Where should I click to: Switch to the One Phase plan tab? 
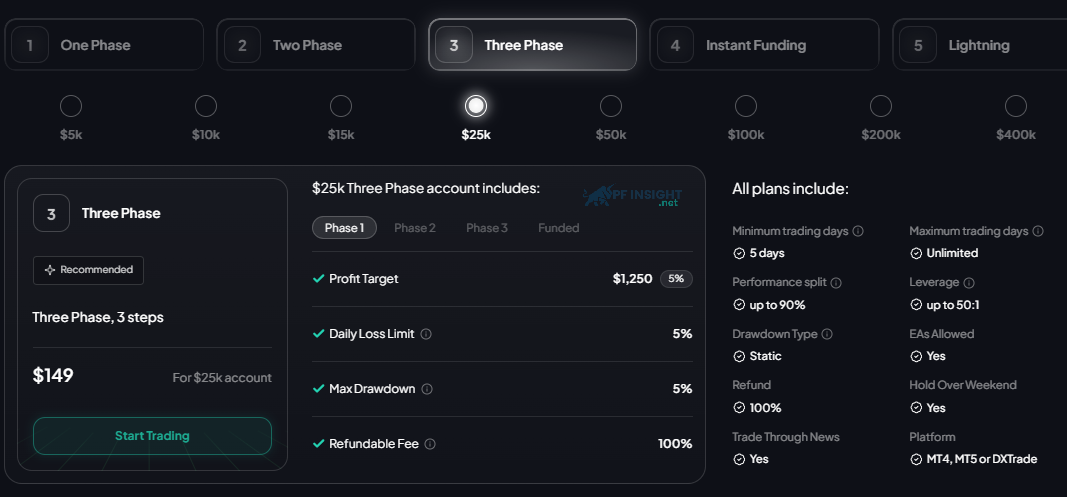click(x=104, y=45)
